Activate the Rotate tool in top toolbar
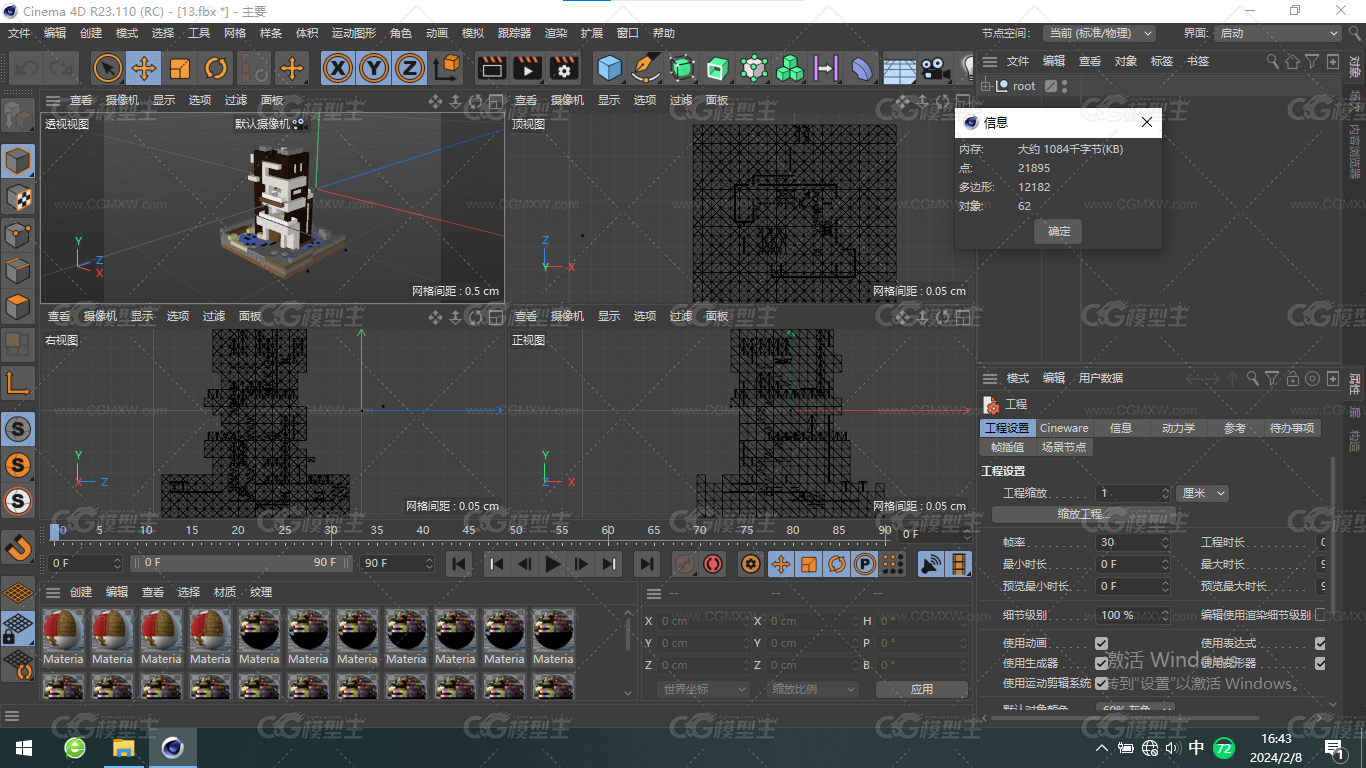The image size is (1366, 768). click(216, 68)
